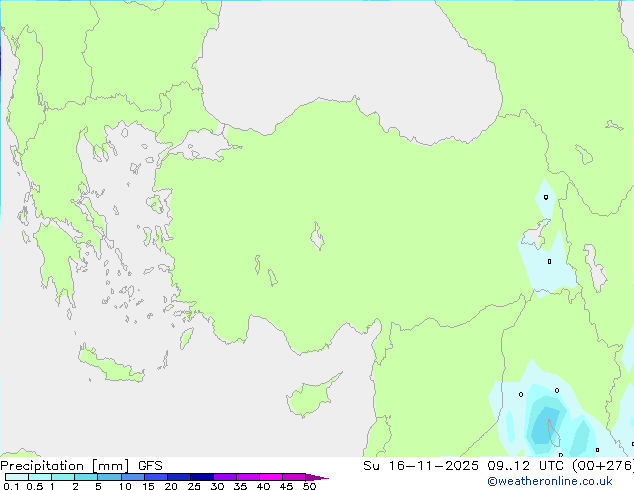The image size is (634, 490).
Task: Click the 45–50 mm legend color swatch
Action: pyautogui.click(x=294, y=477)
